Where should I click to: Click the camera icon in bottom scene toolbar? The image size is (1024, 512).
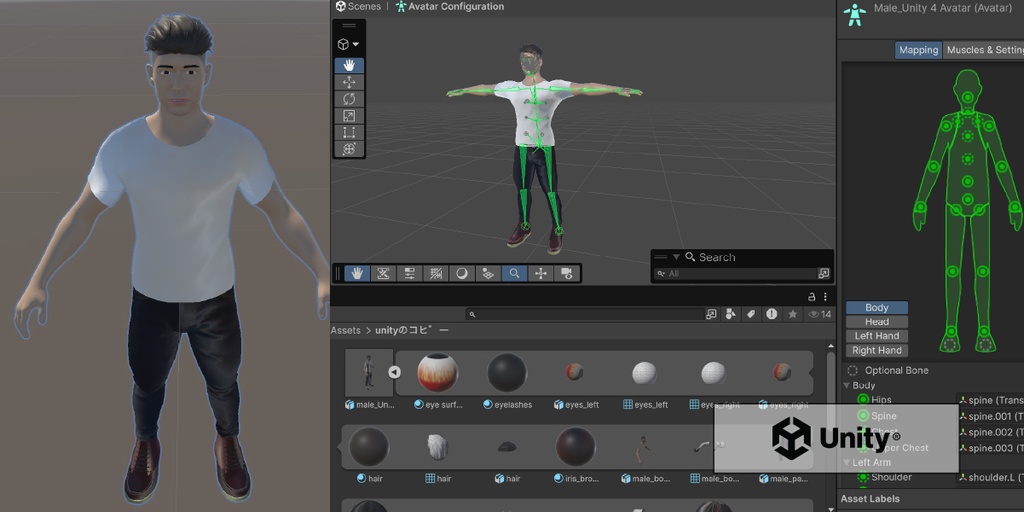coord(567,274)
